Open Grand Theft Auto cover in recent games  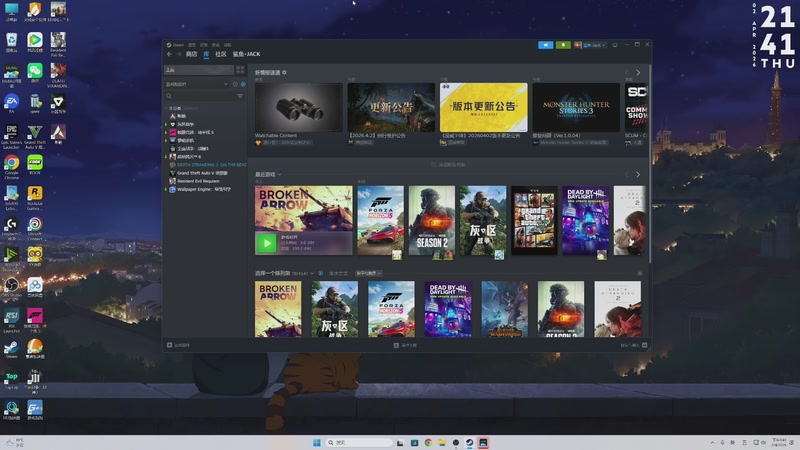[534, 220]
